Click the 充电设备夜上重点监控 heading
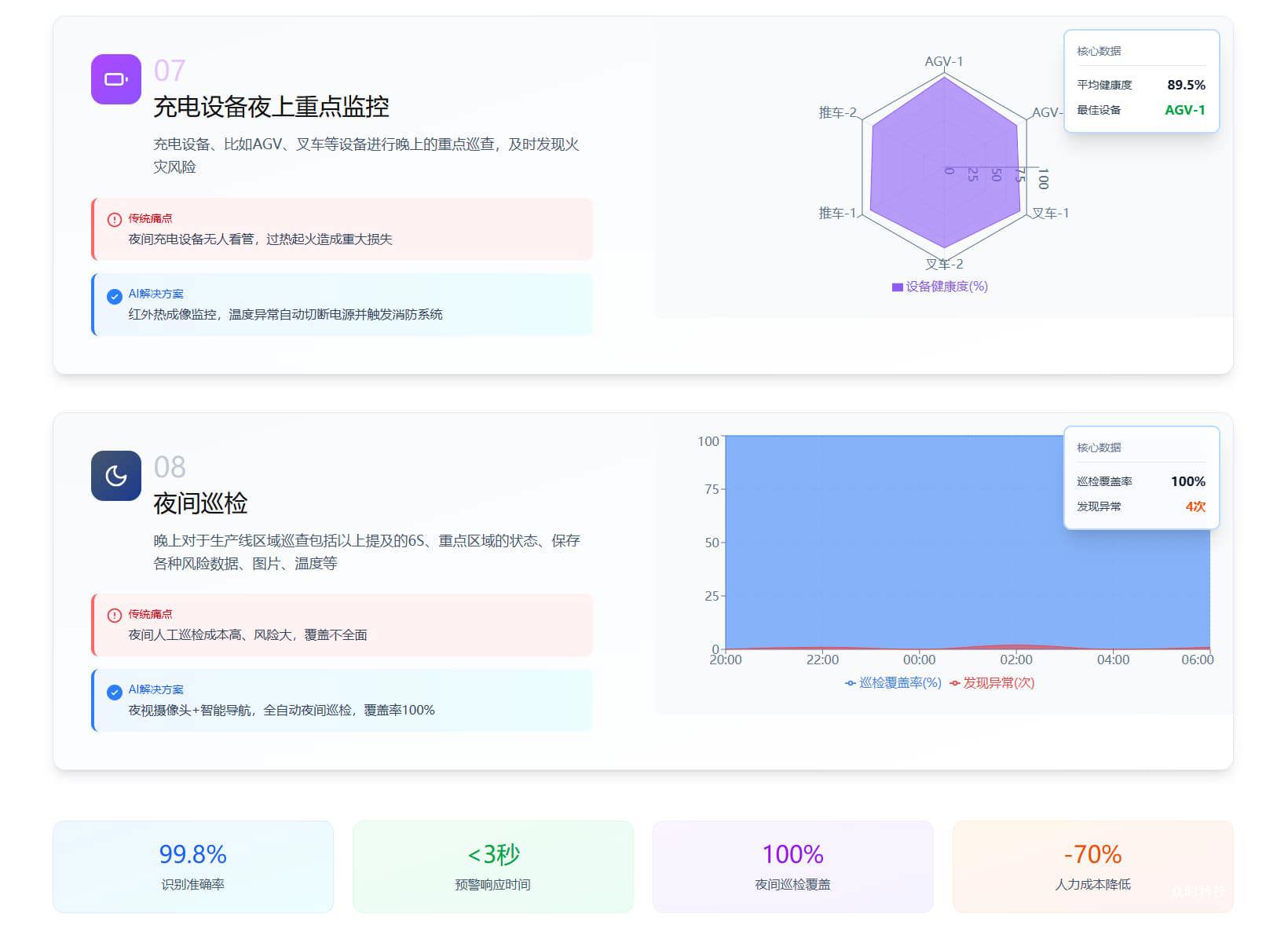 271,107
